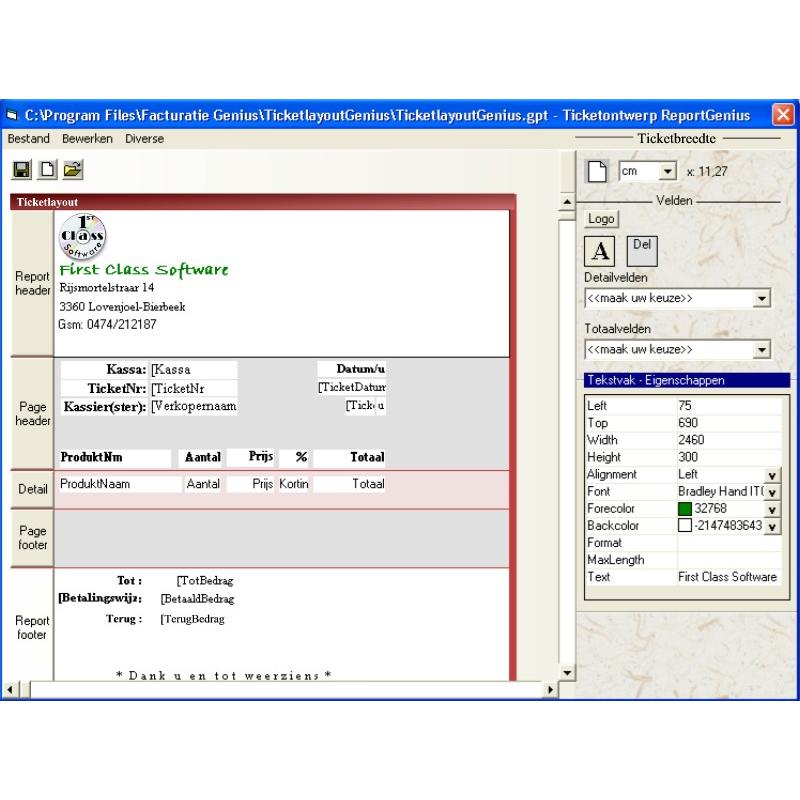The width and height of the screenshot is (800, 800).
Task: Create a new blank ticket layout
Action: (x=47, y=169)
